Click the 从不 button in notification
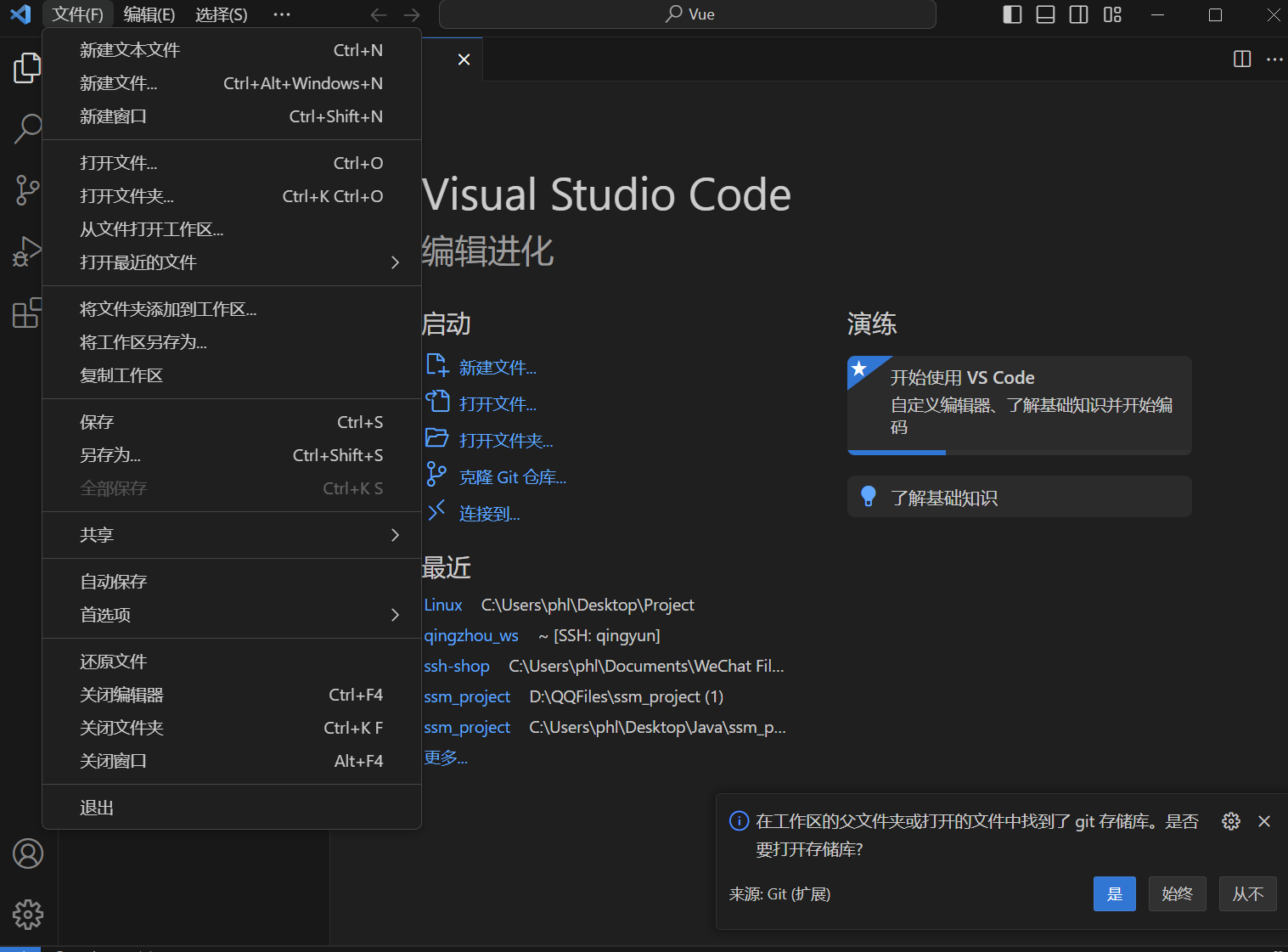1288x952 pixels. [x=1248, y=893]
